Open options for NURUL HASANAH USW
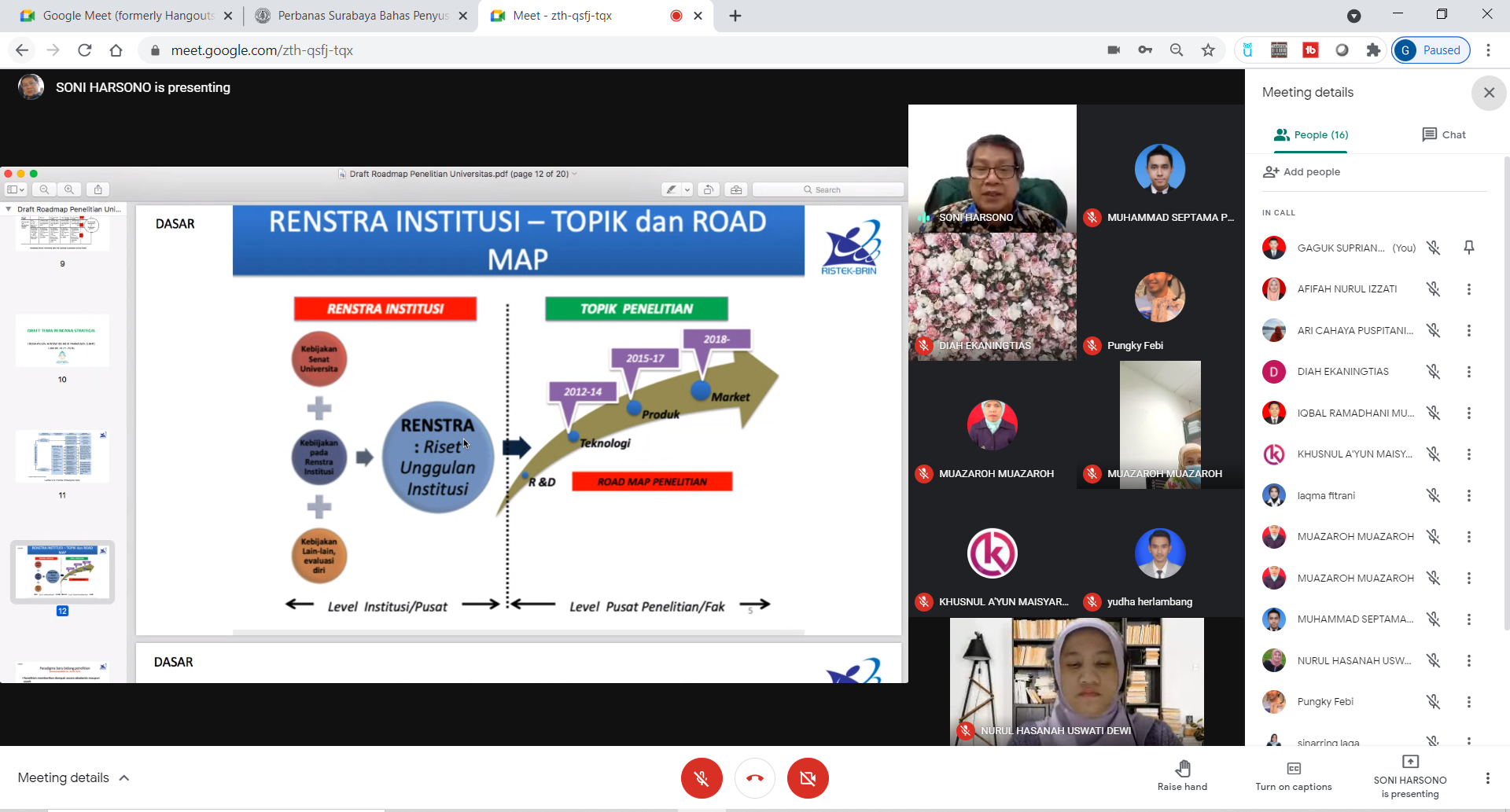The width and height of the screenshot is (1510, 812). click(x=1468, y=661)
